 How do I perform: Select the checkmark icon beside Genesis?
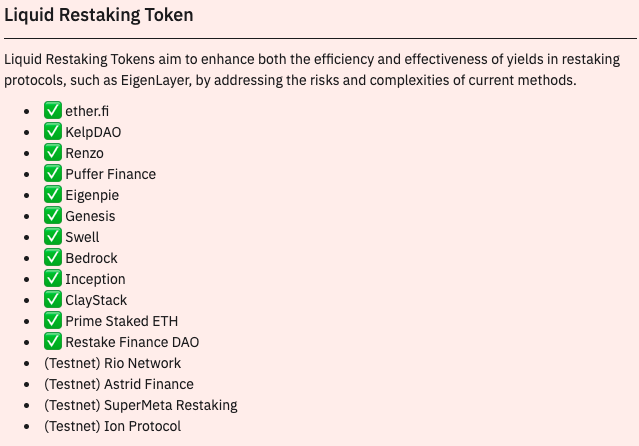(53, 216)
